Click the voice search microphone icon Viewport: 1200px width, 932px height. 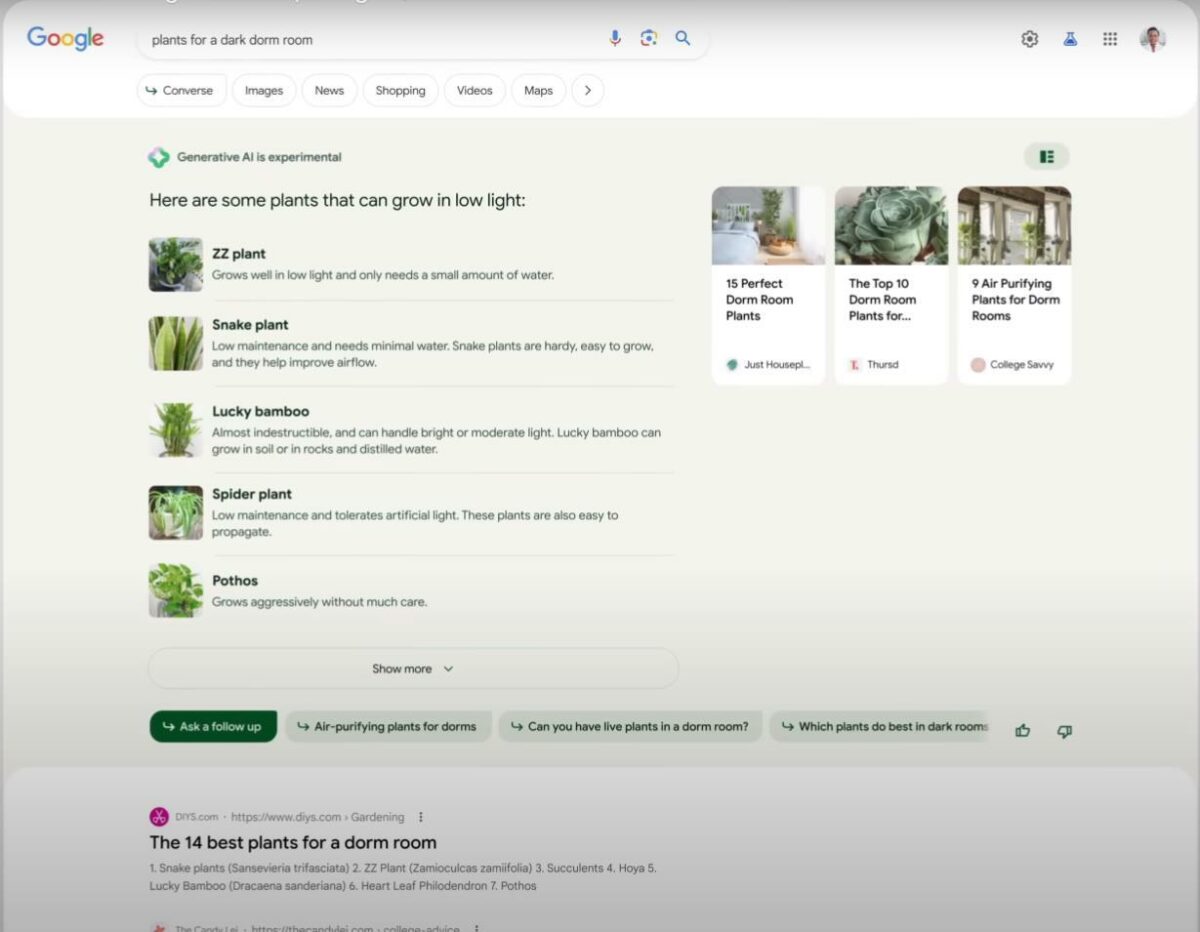click(x=615, y=39)
